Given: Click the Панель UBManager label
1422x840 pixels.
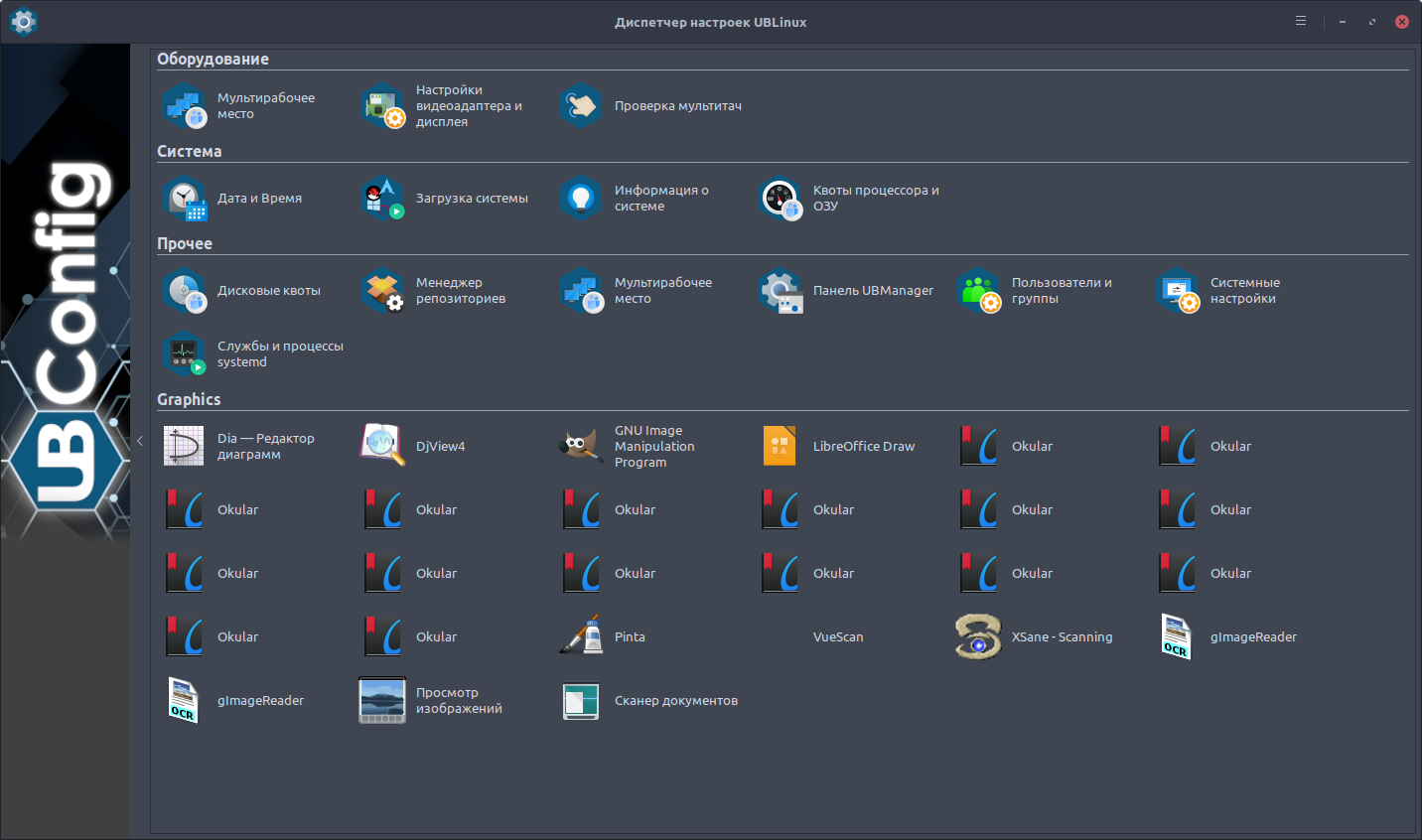Looking at the screenshot, I should pos(873,291).
